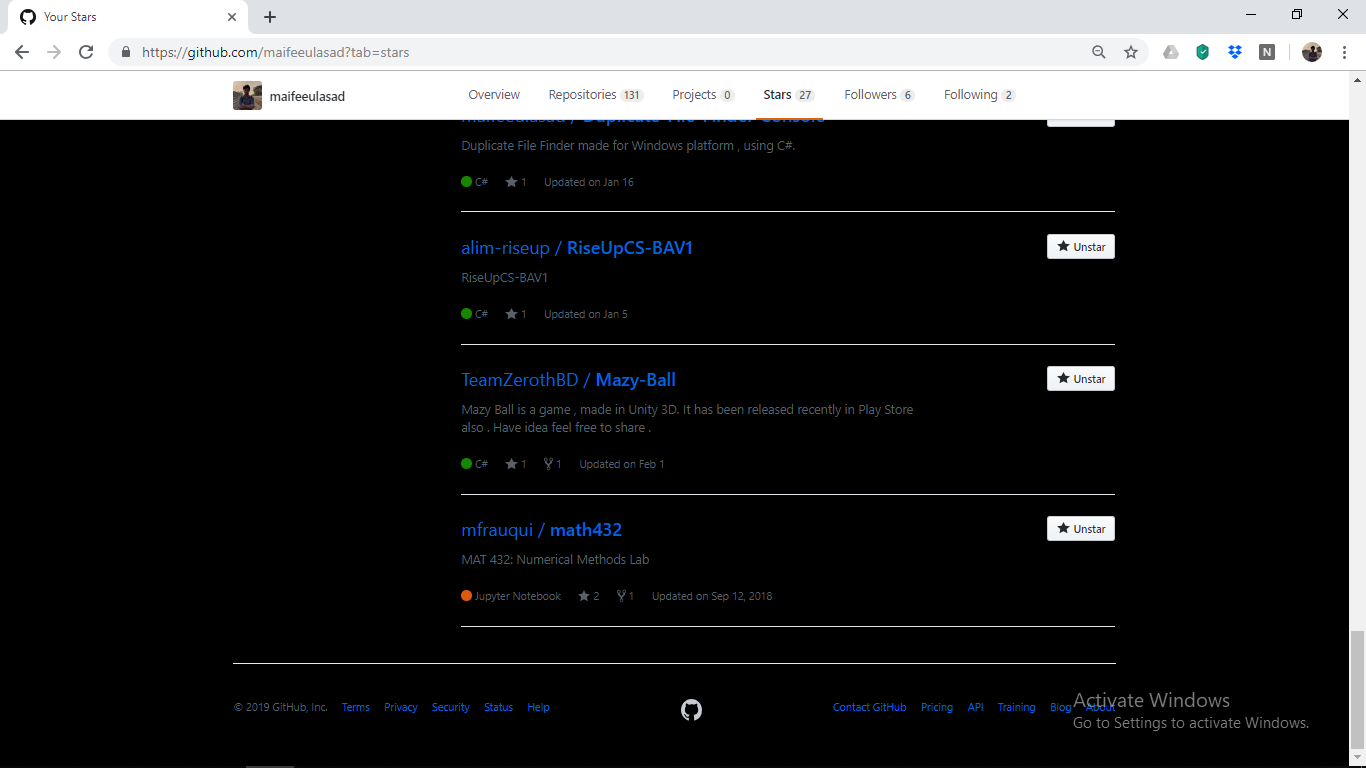1366x768 pixels.
Task: Click maifeeulasad profile avatar thumbnail
Action: coord(247,96)
